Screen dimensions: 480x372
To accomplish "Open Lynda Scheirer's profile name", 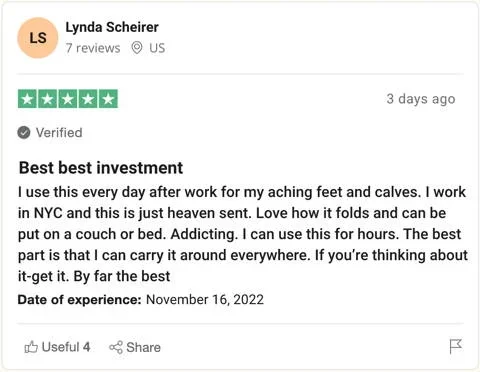I will (x=112, y=28).
